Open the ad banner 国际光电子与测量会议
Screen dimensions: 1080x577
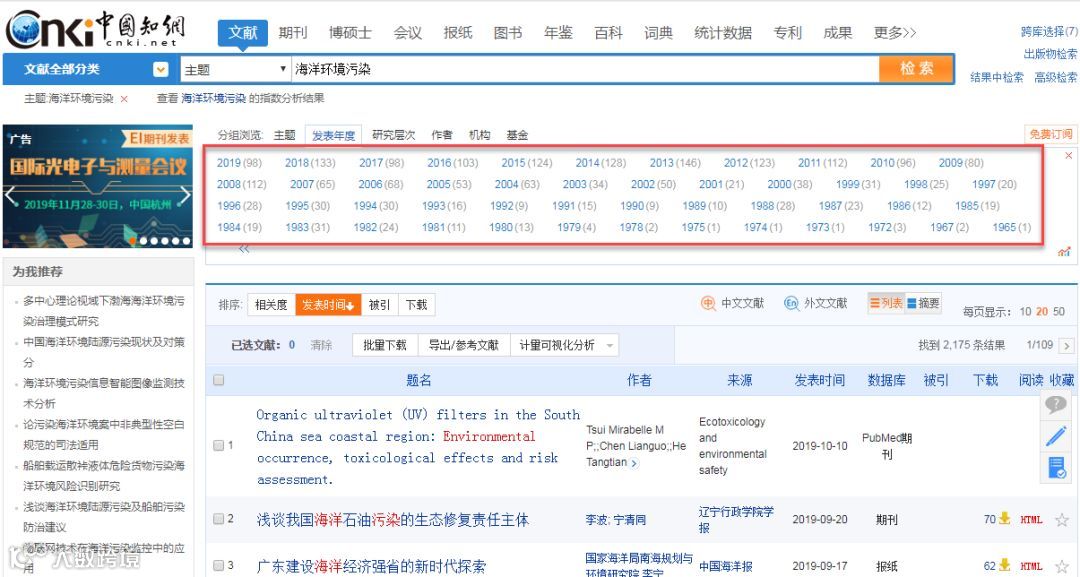(x=98, y=186)
